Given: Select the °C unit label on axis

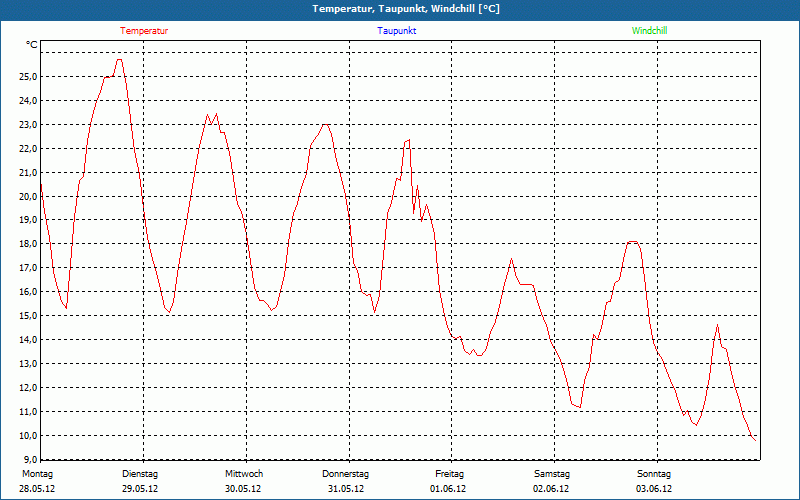Looking at the screenshot, I should [32, 45].
